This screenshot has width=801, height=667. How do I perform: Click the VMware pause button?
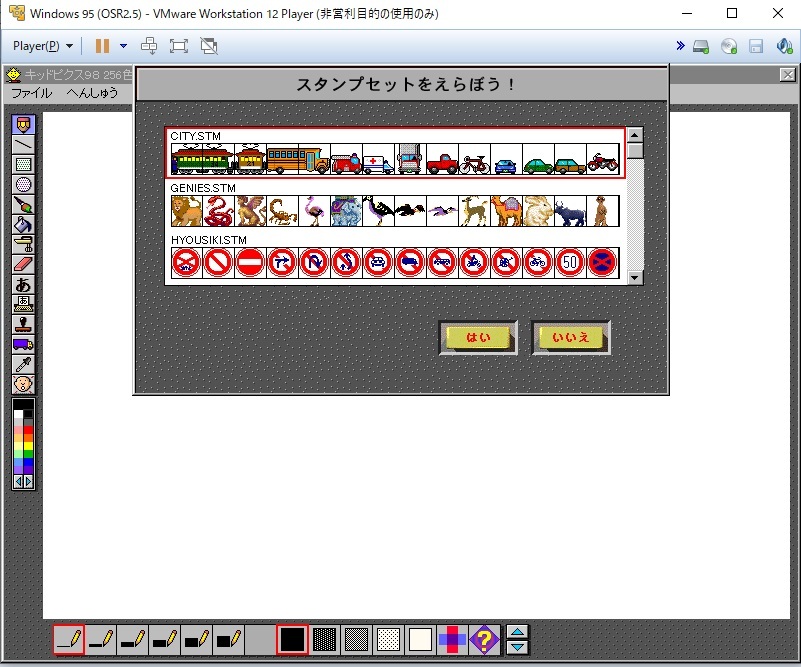102,46
